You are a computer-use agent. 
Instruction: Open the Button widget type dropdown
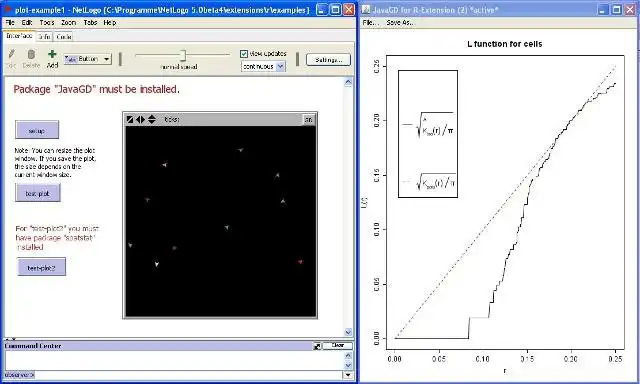[x=87, y=59]
